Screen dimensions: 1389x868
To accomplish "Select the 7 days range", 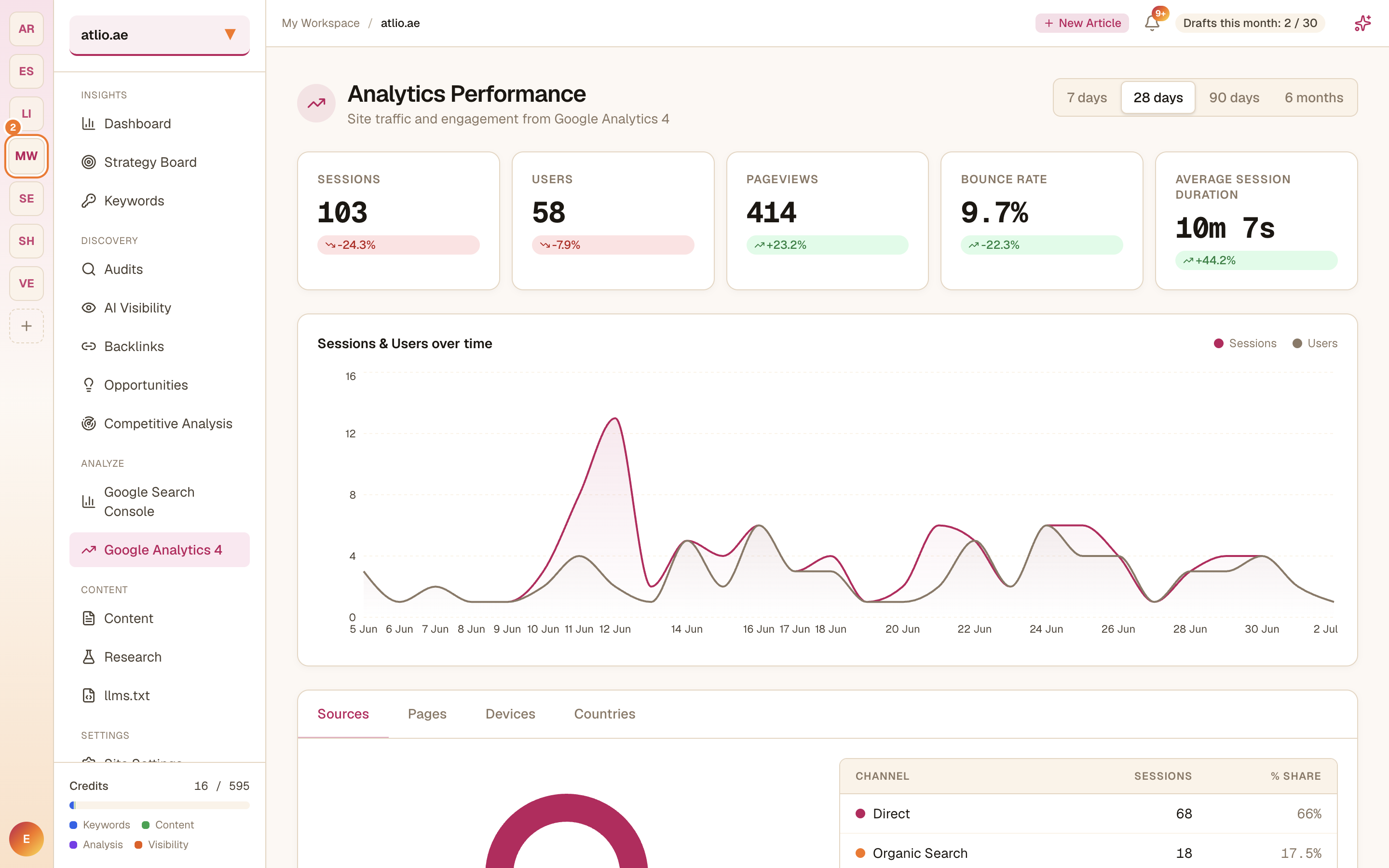I will 1087,97.
